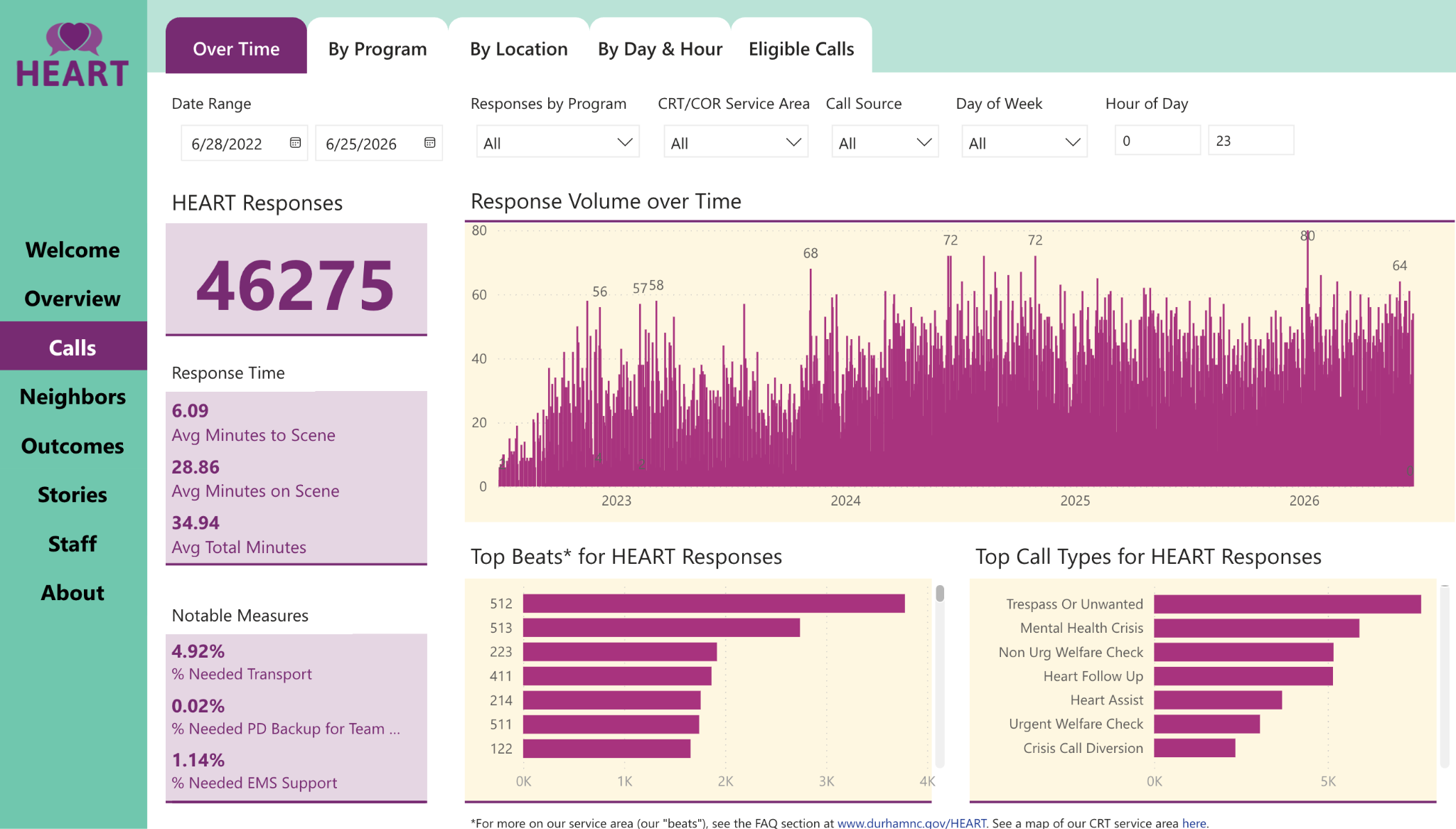This screenshot has width=1456, height=829.
Task: Expand the Responses by Program dropdown
Action: 558,142
